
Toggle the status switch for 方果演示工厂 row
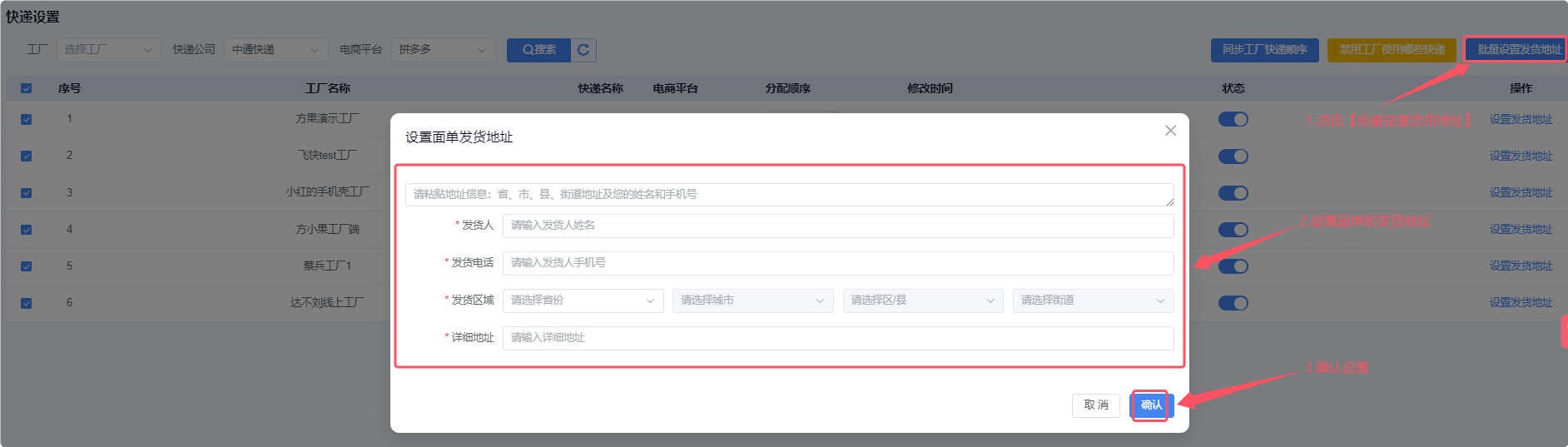[1233, 119]
